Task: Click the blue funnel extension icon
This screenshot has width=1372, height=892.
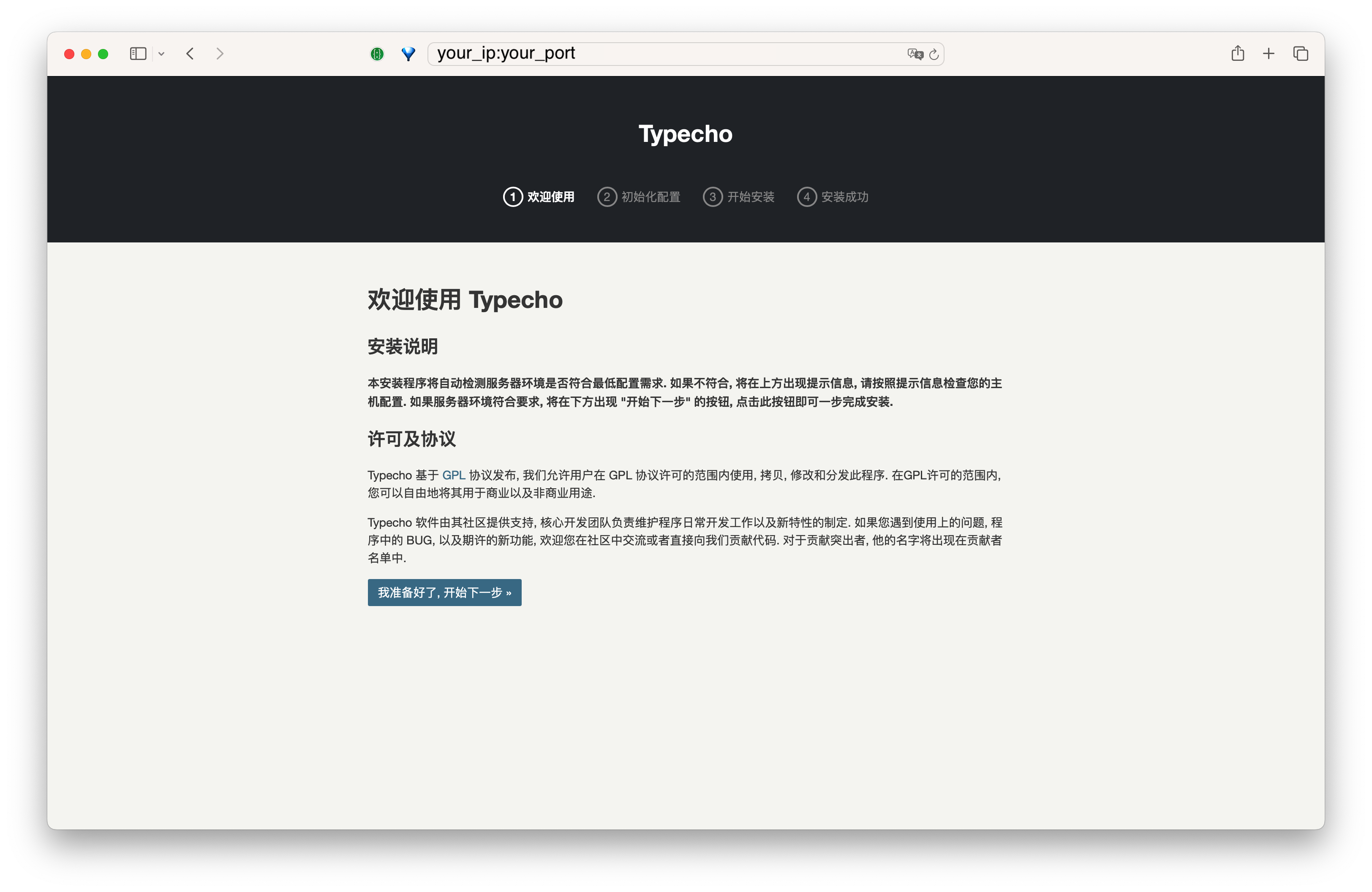Action: [408, 54]
